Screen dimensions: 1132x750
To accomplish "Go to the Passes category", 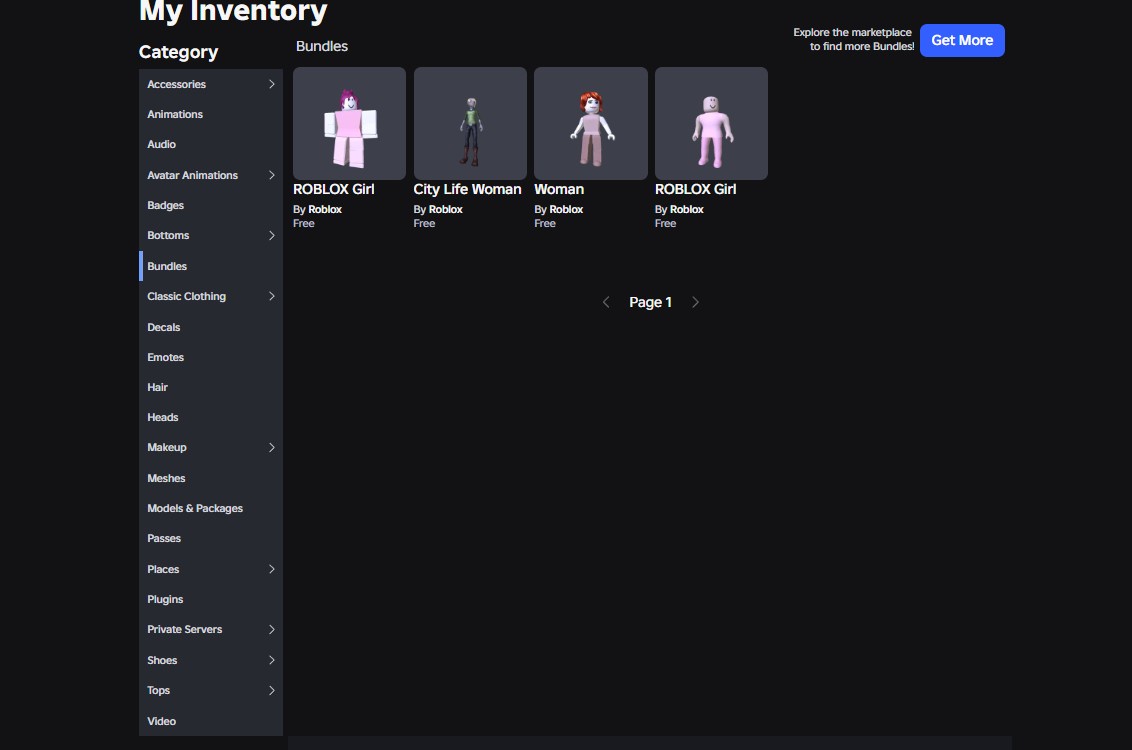I will 211,538.
